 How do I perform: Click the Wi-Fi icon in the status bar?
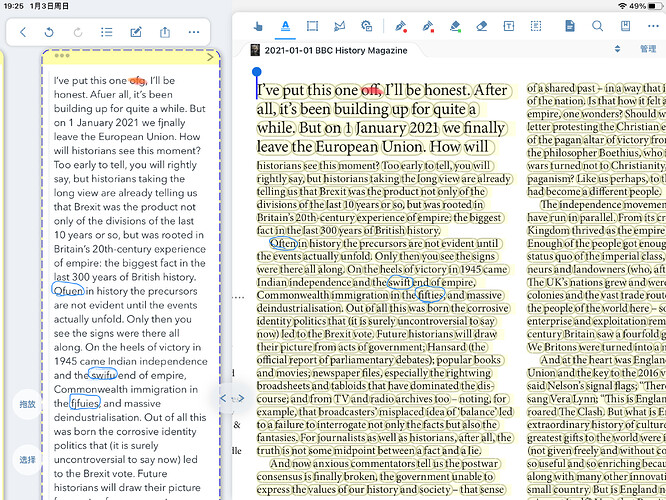tap(623, 6)
